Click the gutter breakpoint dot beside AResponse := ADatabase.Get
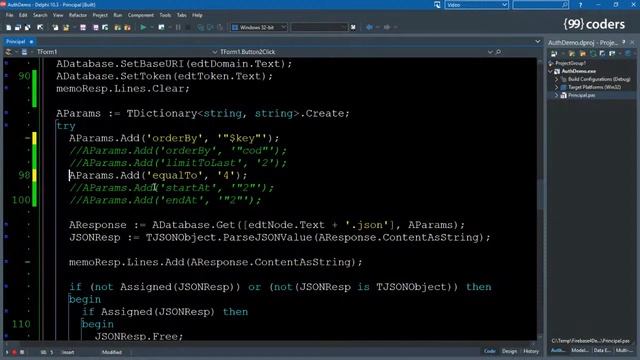The width and height of the screenshot is (640, 360). [x=6, y=224]
